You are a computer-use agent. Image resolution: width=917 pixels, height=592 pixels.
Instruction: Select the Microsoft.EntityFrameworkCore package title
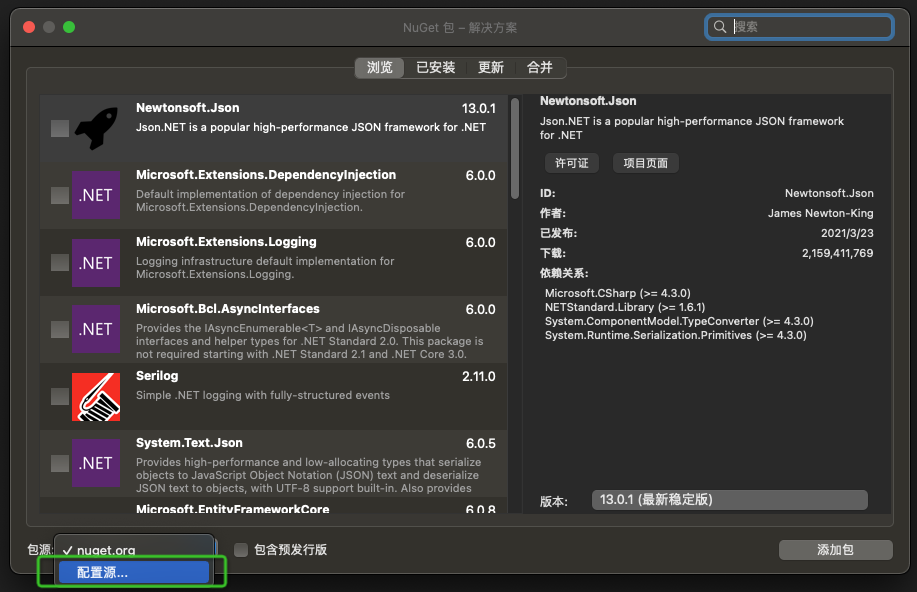pos(233,509)
